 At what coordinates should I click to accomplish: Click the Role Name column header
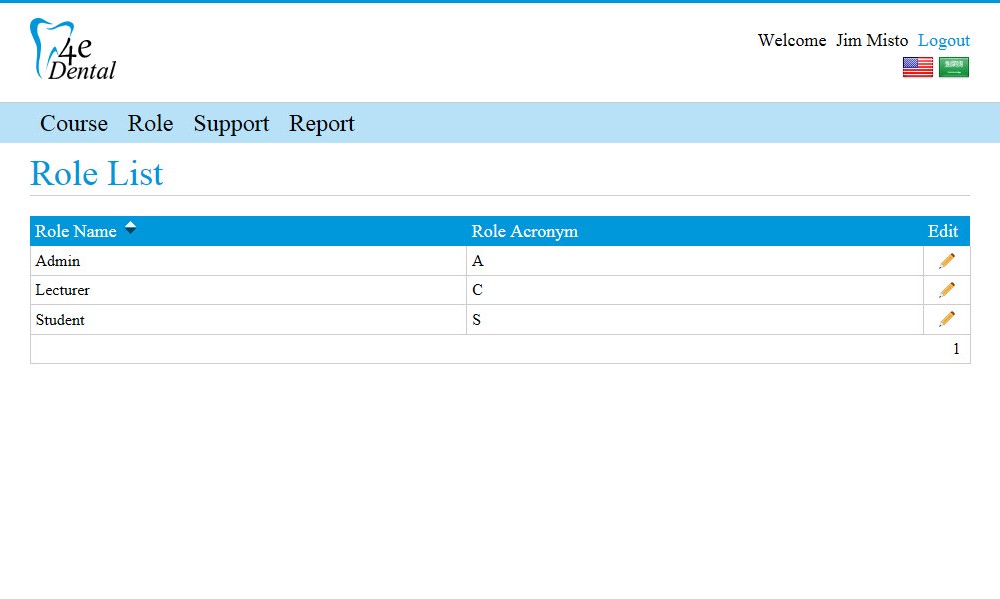coord(75,231)
